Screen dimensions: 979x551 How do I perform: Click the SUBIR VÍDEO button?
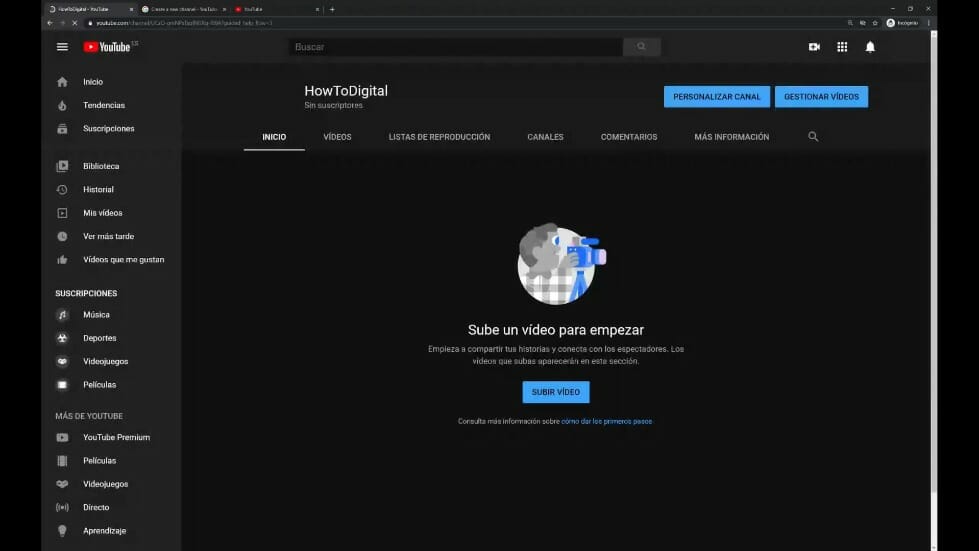[x=556, y=392]
